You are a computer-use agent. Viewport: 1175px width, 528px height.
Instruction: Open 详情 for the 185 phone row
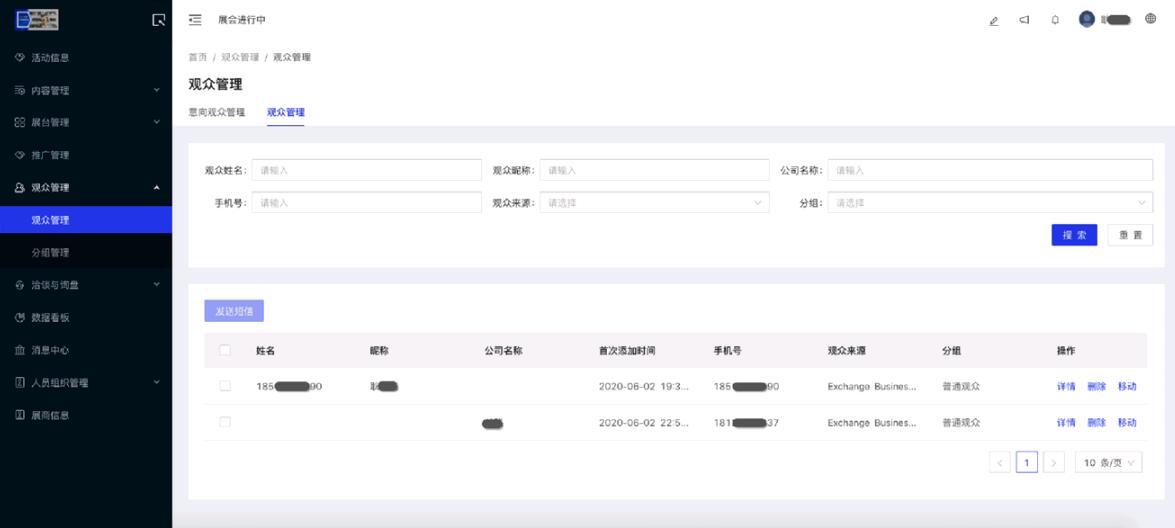pos(1066,386)
